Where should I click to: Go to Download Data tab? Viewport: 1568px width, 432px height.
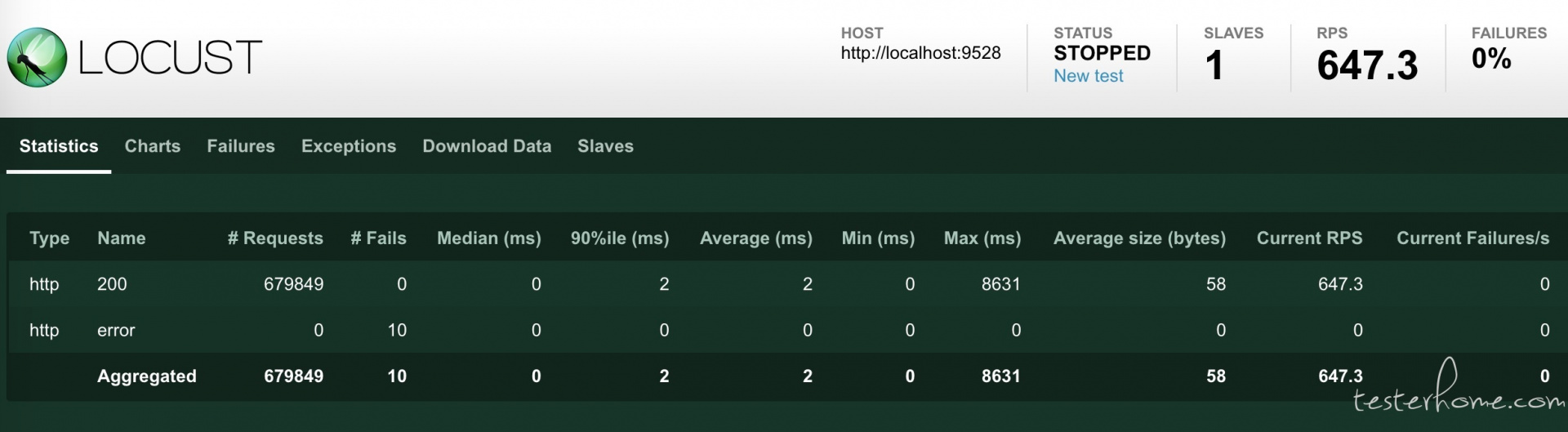[x=487, y=146]
